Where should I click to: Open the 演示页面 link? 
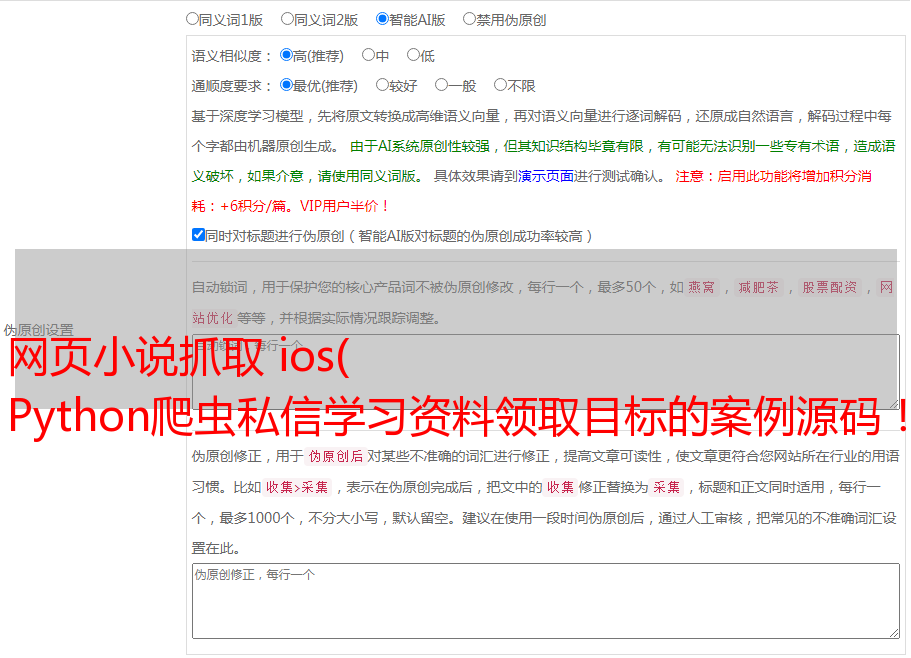[545, 176]
